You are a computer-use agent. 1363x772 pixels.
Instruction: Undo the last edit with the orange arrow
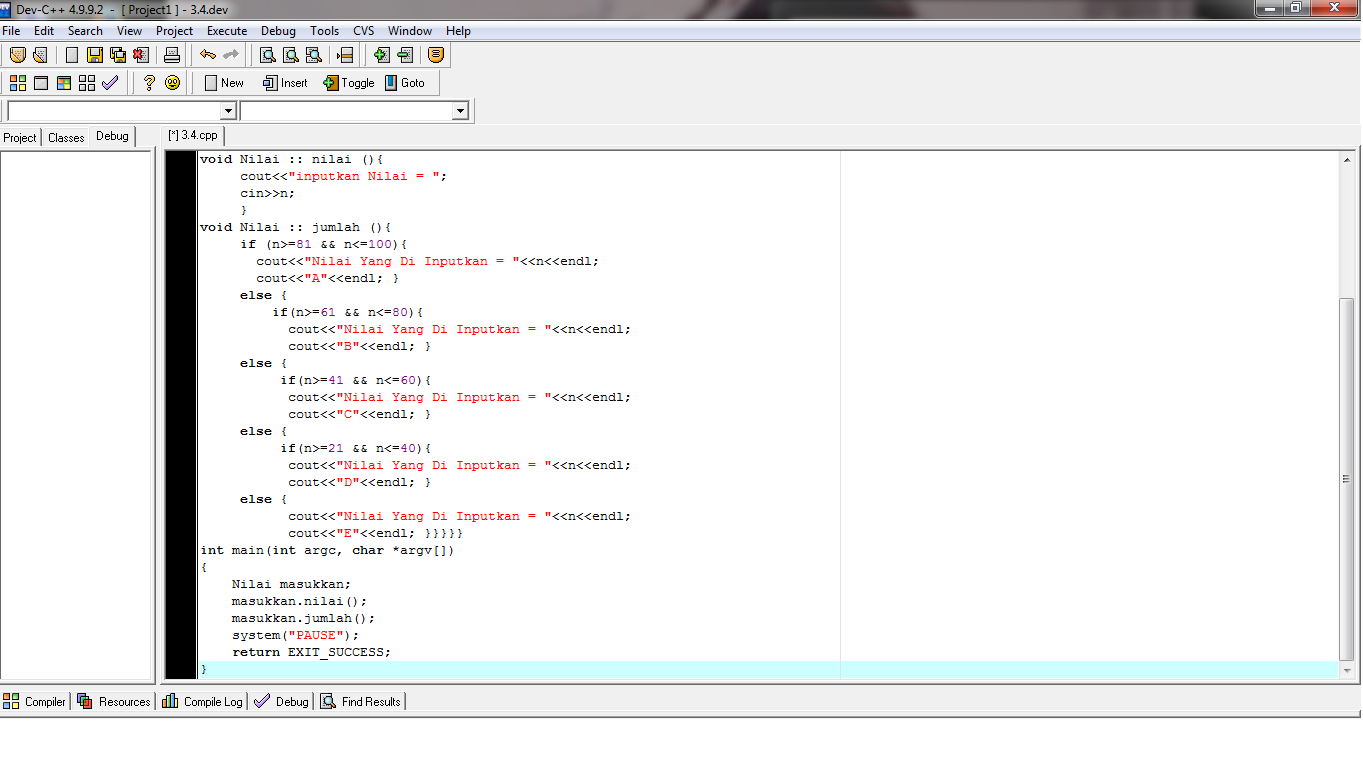[x=208, y=55]
